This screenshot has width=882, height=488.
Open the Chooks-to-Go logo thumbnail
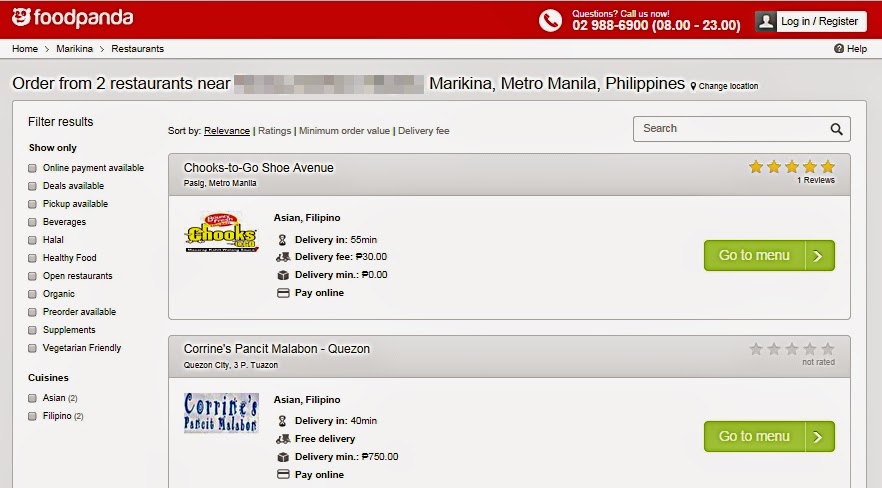[222, 232]
